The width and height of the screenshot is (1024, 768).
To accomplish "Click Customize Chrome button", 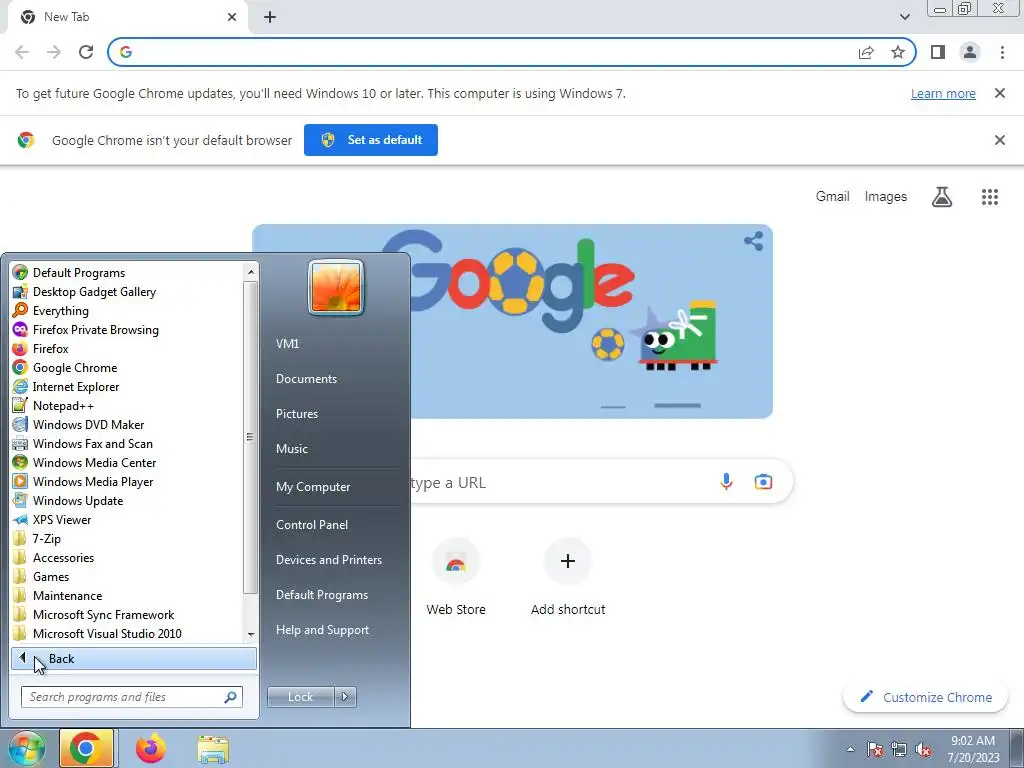I will [926, 697].
